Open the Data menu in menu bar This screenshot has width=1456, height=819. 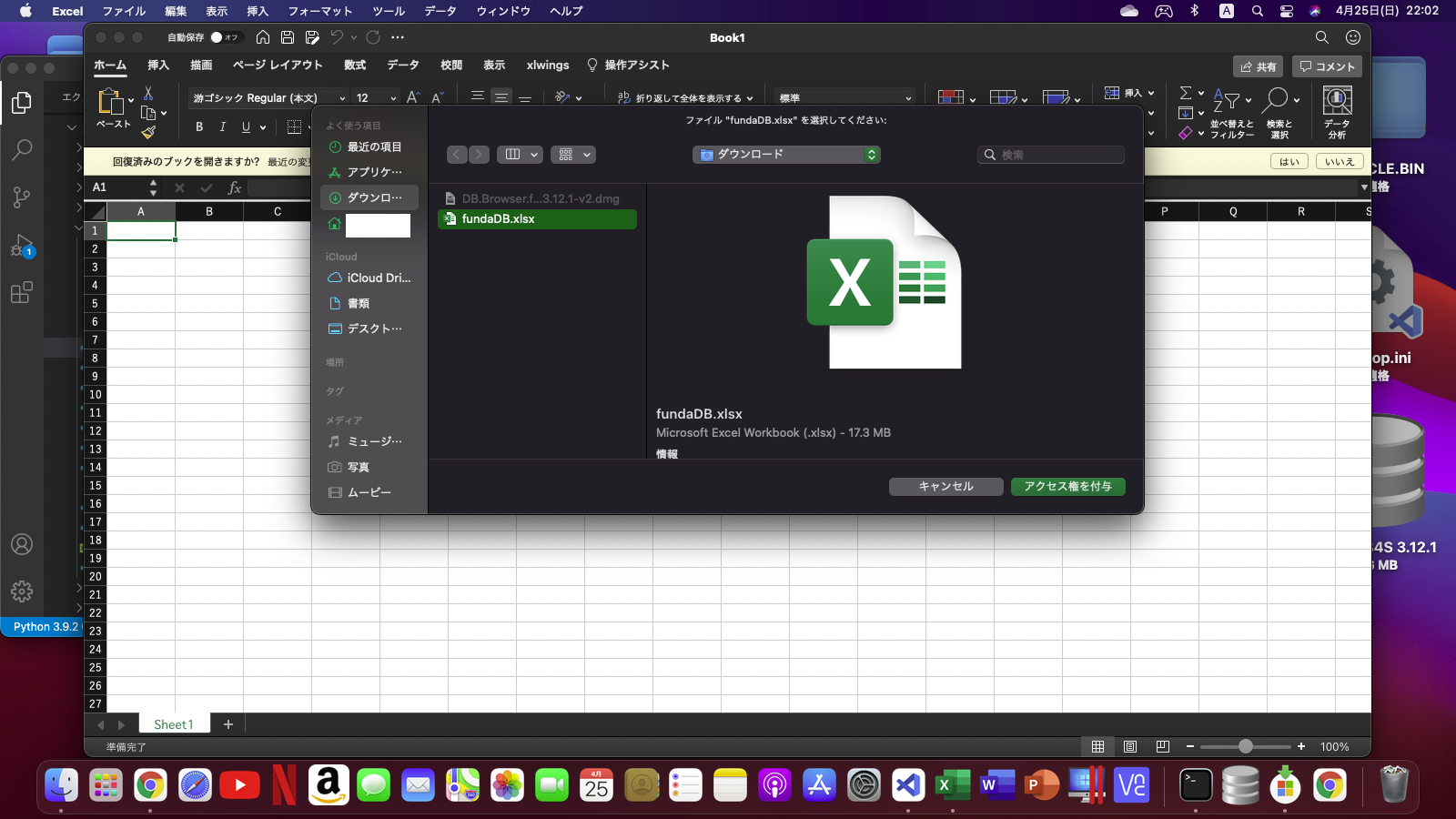coord(440,11)
